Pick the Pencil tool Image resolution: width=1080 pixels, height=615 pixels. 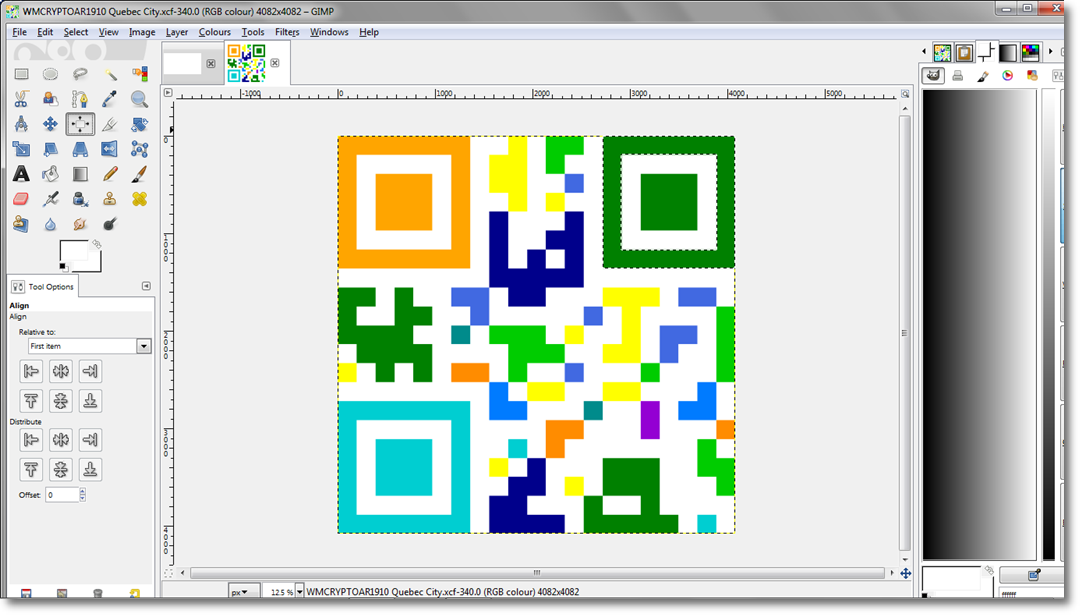coord(110,174)
